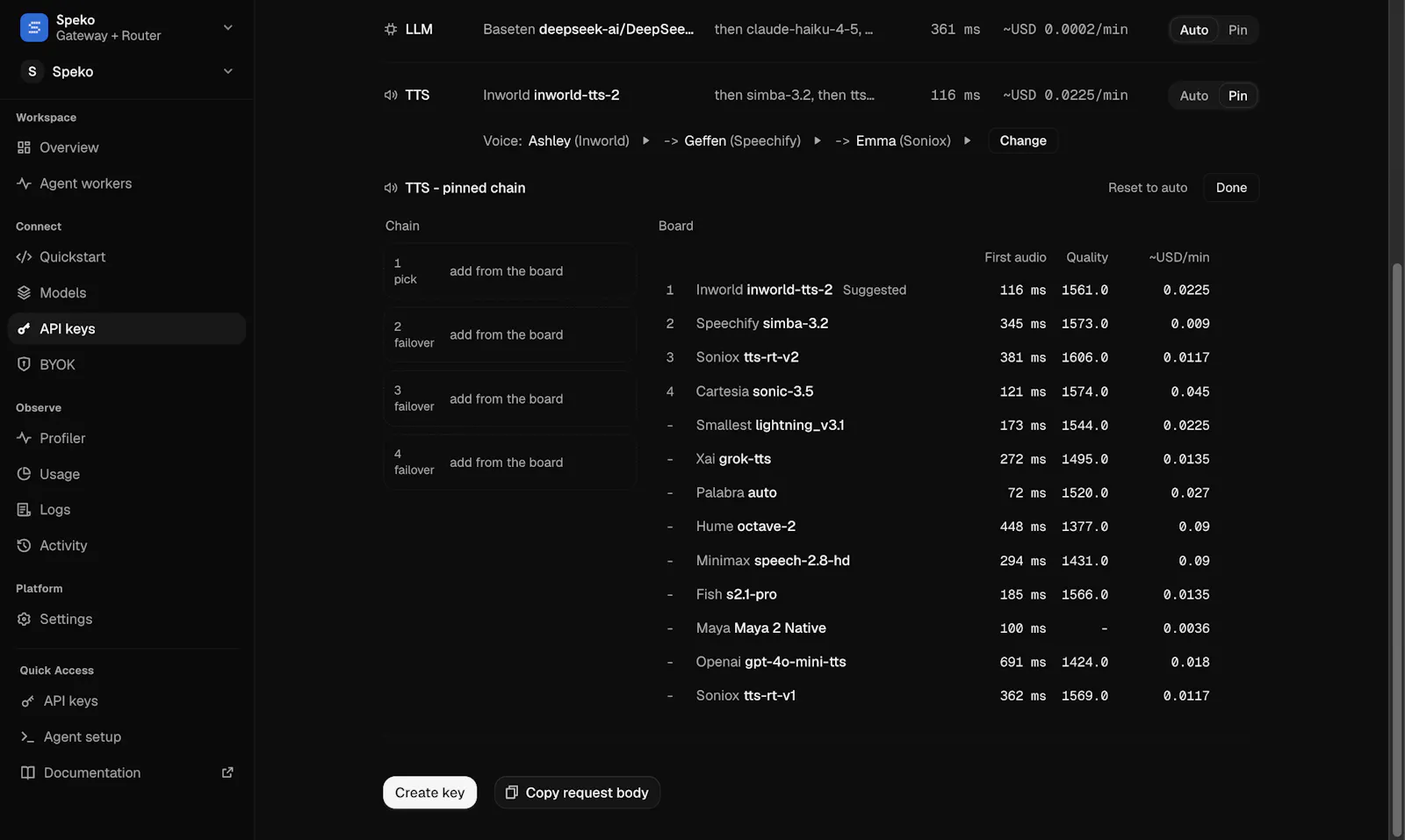Click the Activity history icon
The height and width of the screenshot is (840, 1405).
click(x=24, y=546)
